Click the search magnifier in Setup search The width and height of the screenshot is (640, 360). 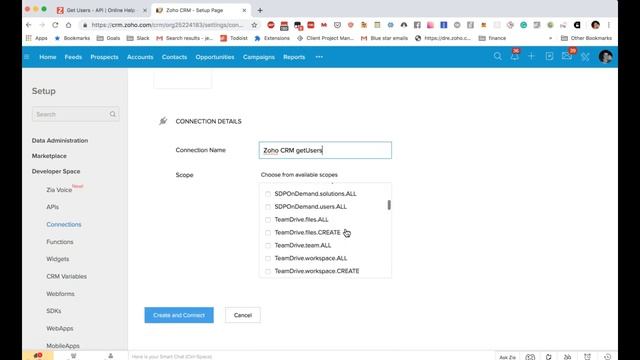coord(113,114)
